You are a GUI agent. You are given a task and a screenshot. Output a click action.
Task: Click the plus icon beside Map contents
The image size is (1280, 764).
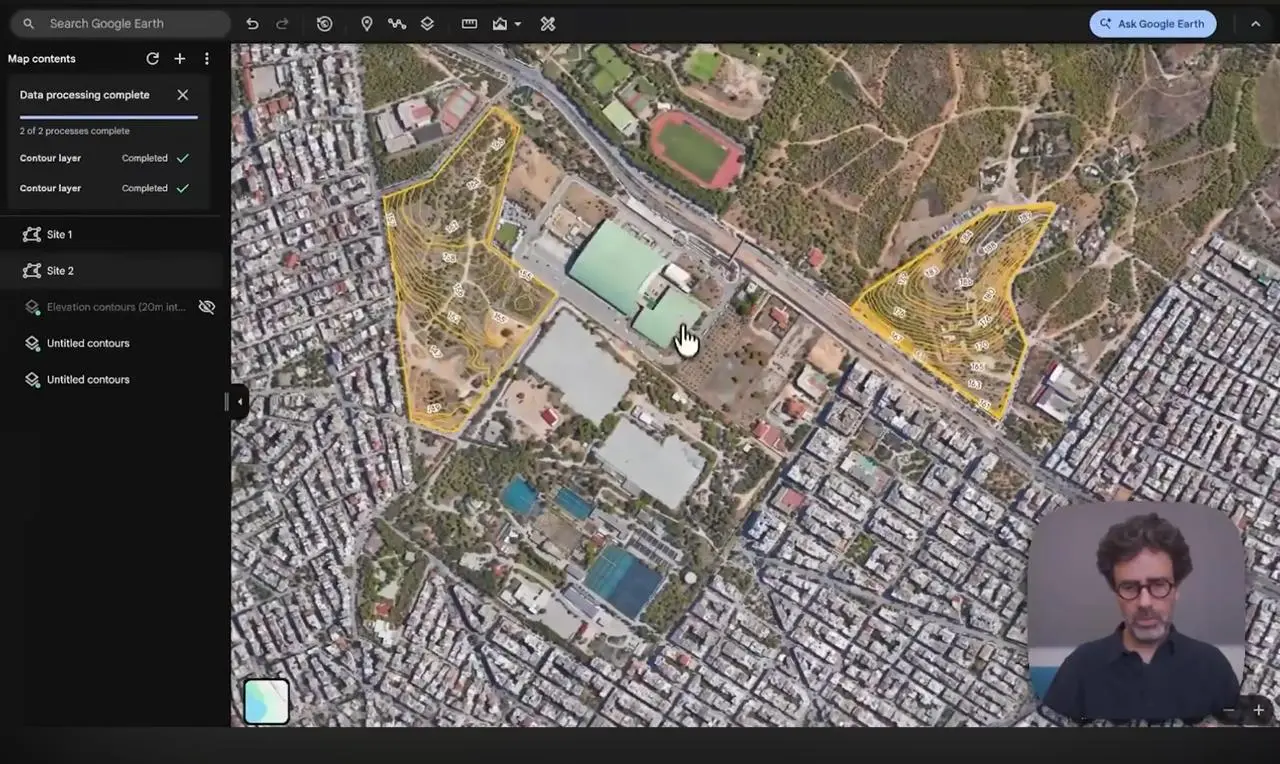tap(180, 59)
